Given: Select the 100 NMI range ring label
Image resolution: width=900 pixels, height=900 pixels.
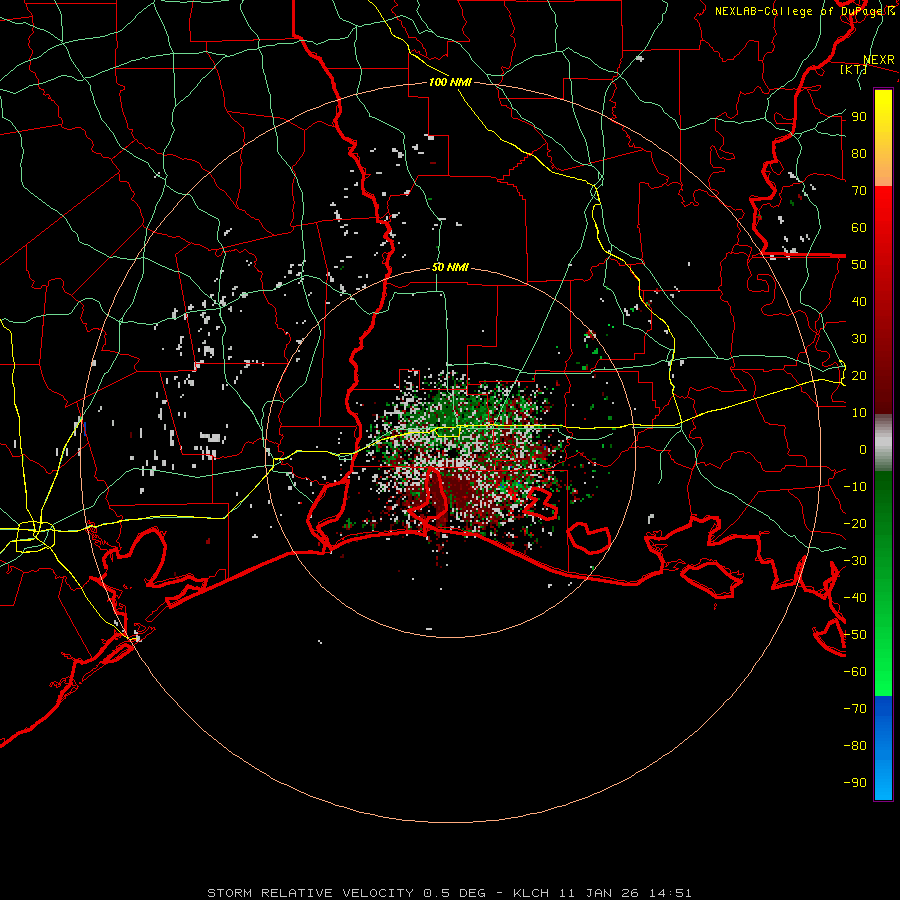Looking at the screenshot, I should (x=450, y=82).
